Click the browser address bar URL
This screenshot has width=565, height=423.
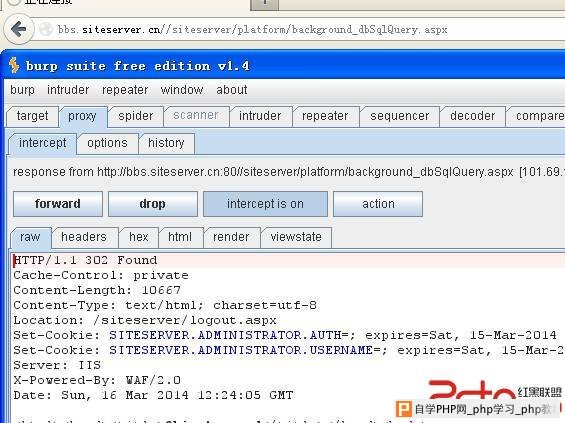252,29
